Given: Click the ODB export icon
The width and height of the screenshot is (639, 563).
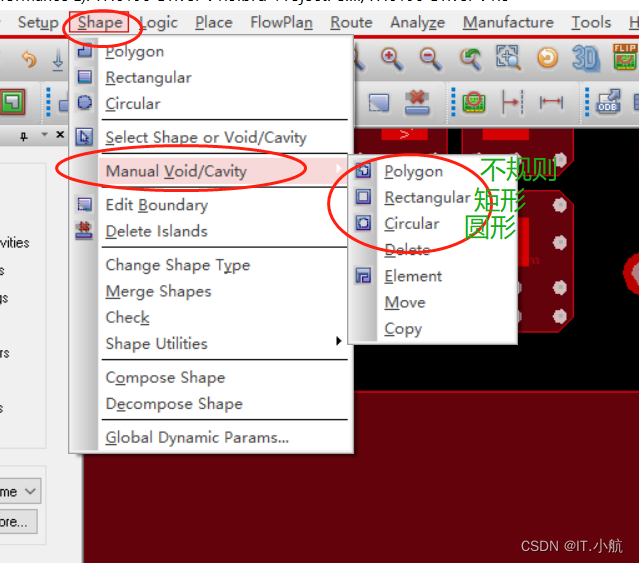Looking at the screenshot, I should [608, 101].
